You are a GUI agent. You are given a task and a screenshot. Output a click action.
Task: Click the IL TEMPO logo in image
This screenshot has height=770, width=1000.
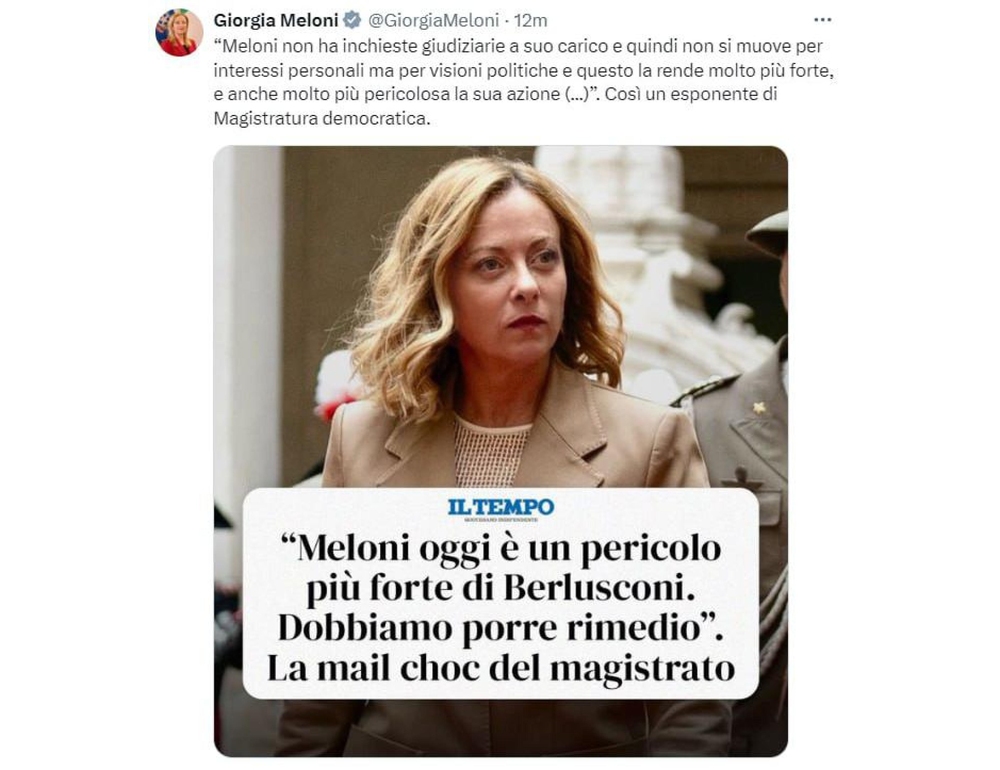click(x=501, y=508)
